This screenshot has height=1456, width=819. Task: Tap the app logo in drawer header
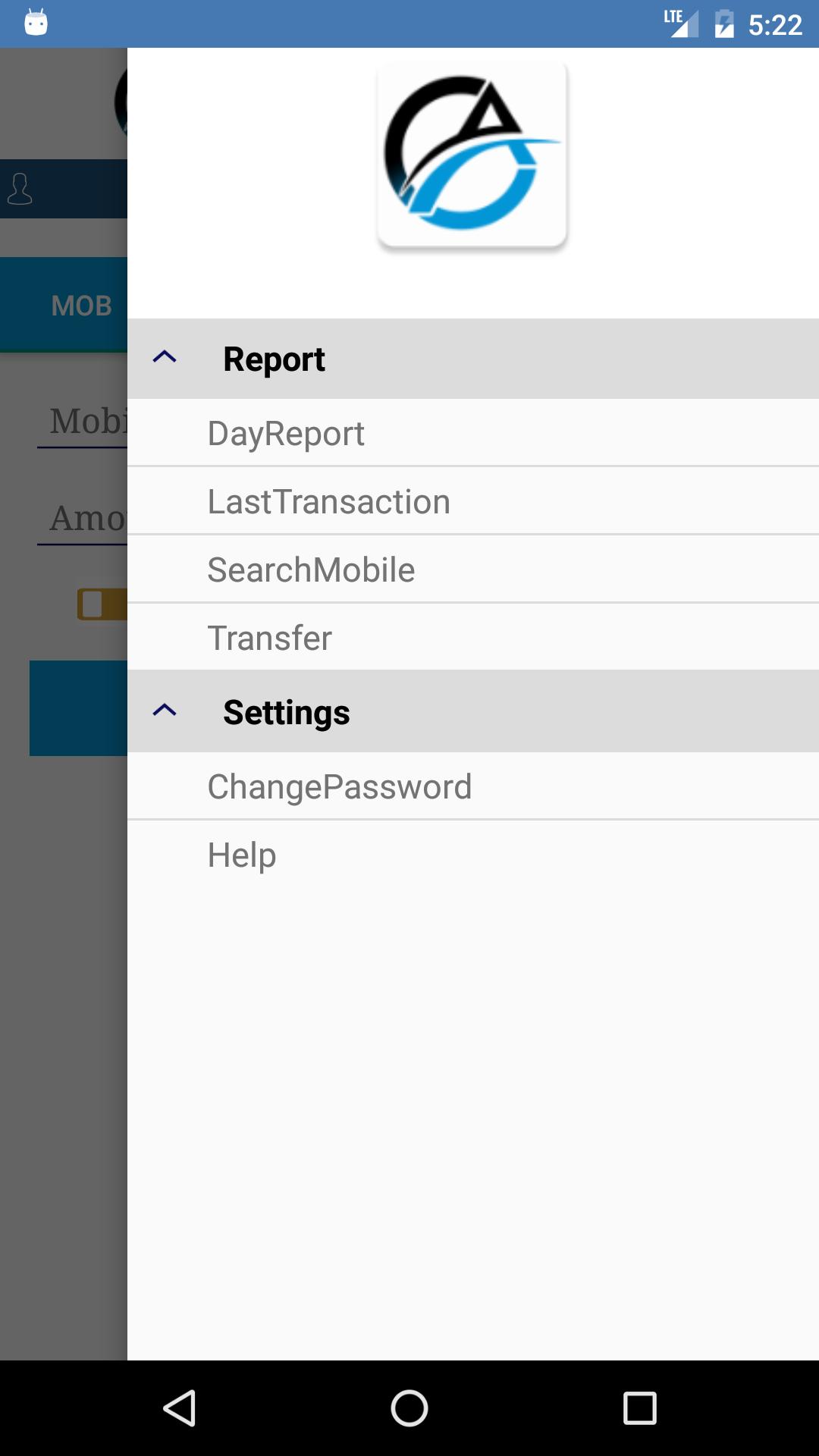coord(472,155)
